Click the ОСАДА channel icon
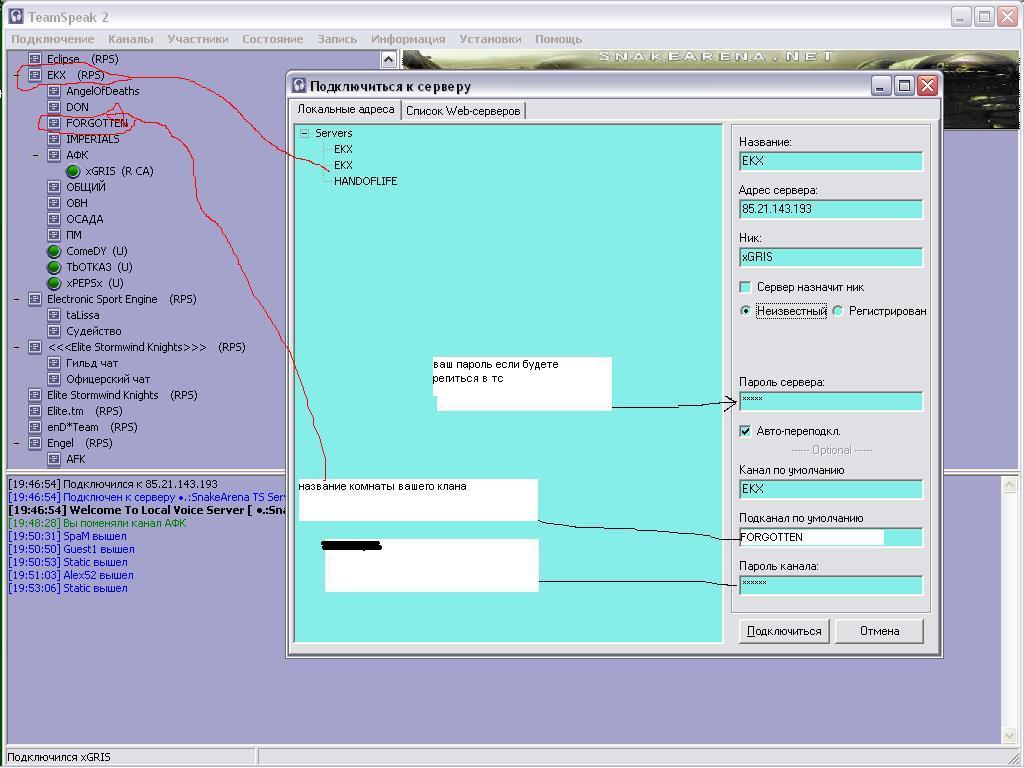Viewport: 1024px width, 768px height. click(54, 219)
